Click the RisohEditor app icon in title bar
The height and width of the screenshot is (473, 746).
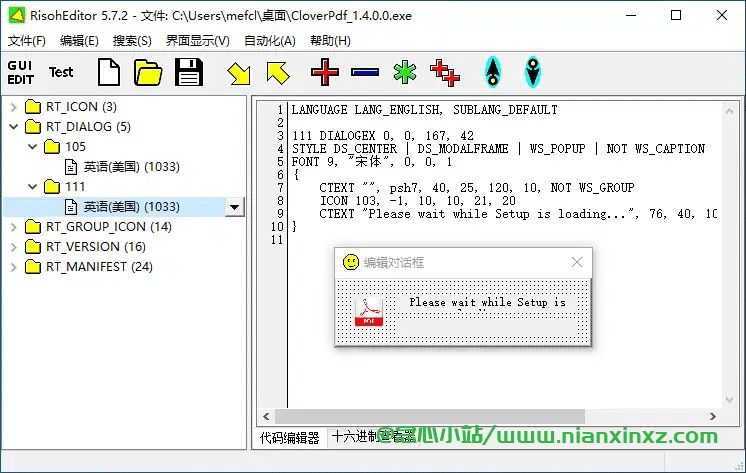pyautogui.click(x=16, y=15)
